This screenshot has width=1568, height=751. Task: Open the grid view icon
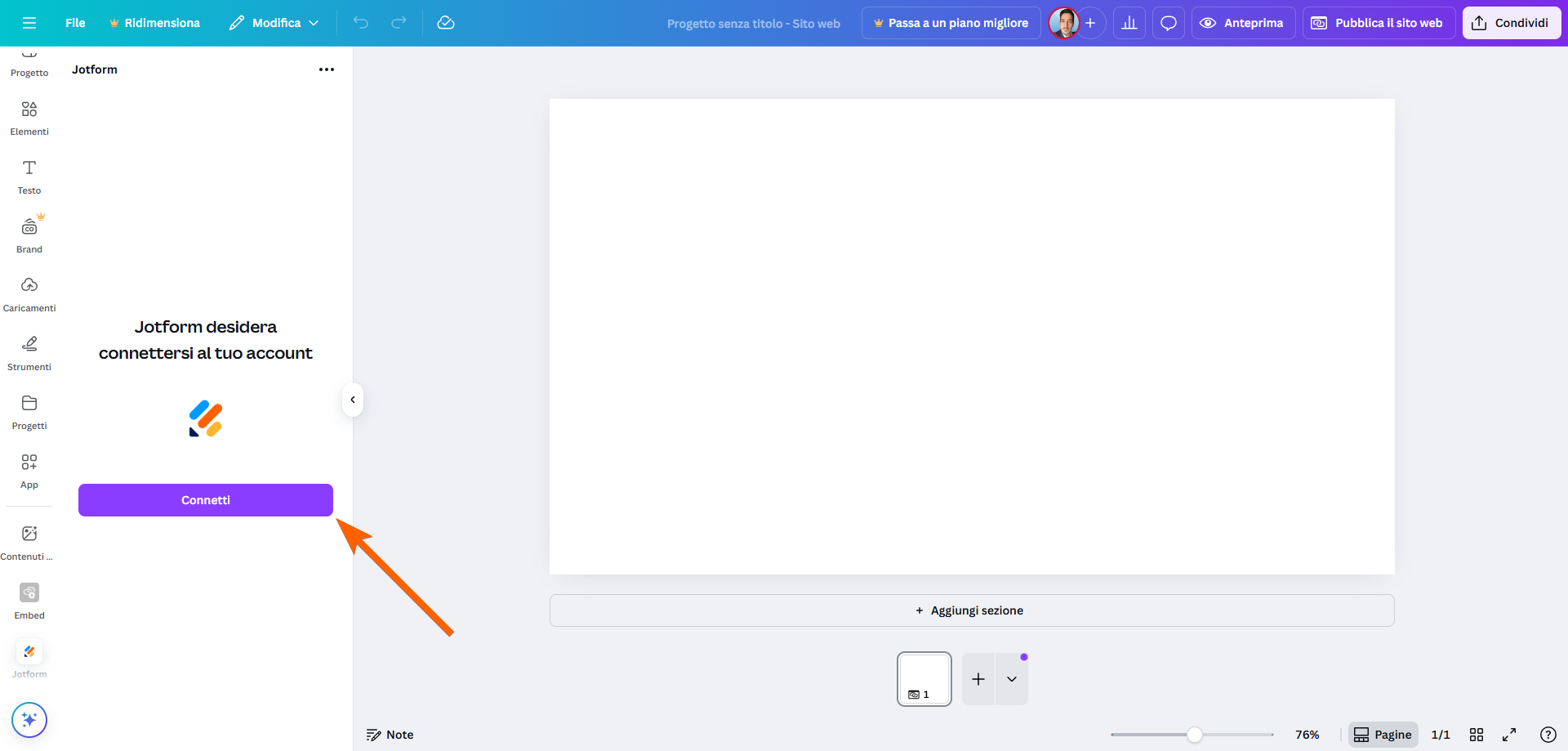coord(1477,735)
